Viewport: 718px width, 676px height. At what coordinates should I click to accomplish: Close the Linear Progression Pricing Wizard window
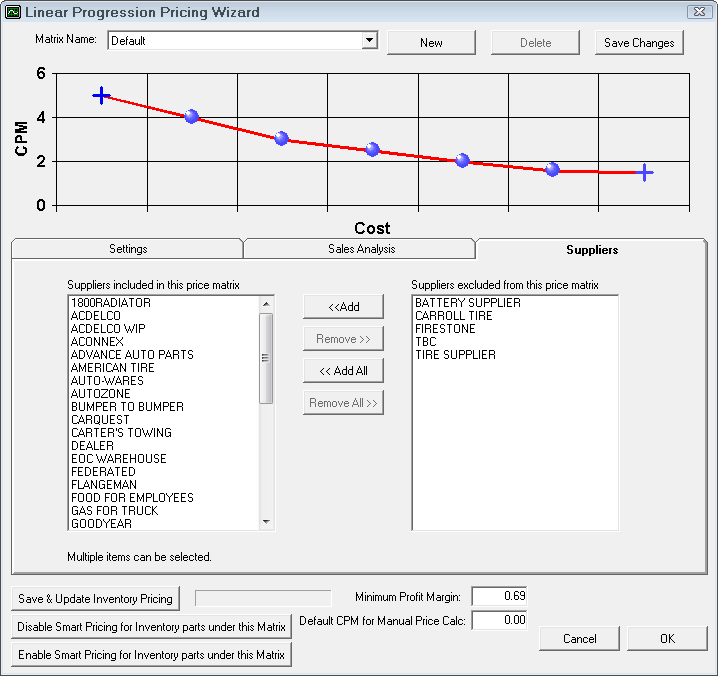(697, 12)
